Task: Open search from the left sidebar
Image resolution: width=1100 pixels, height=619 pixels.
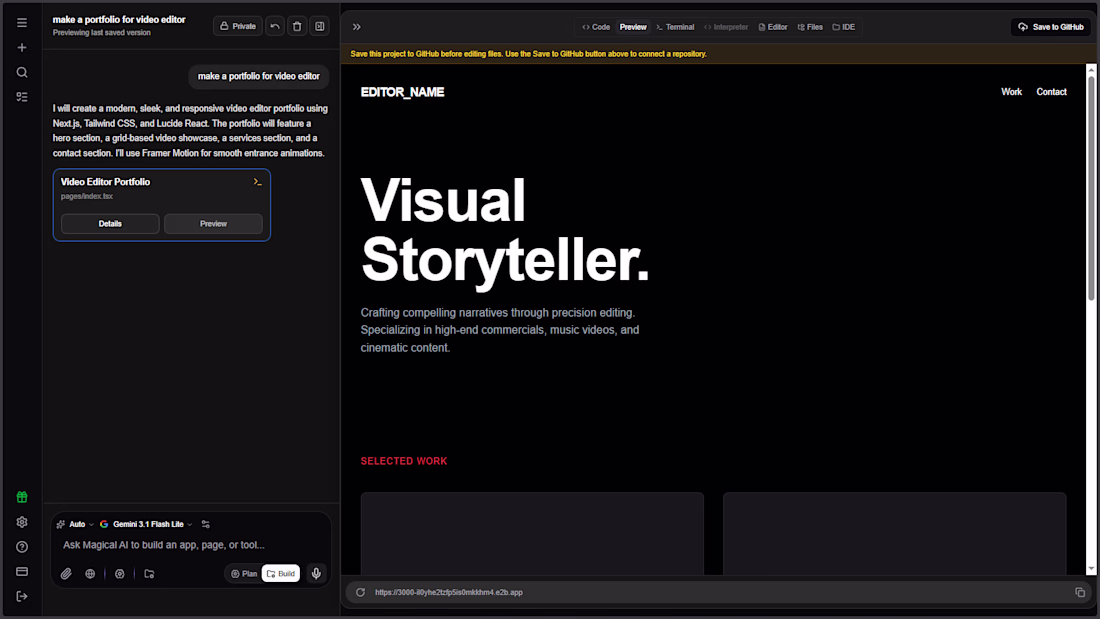Action: (x=22, y=72)
